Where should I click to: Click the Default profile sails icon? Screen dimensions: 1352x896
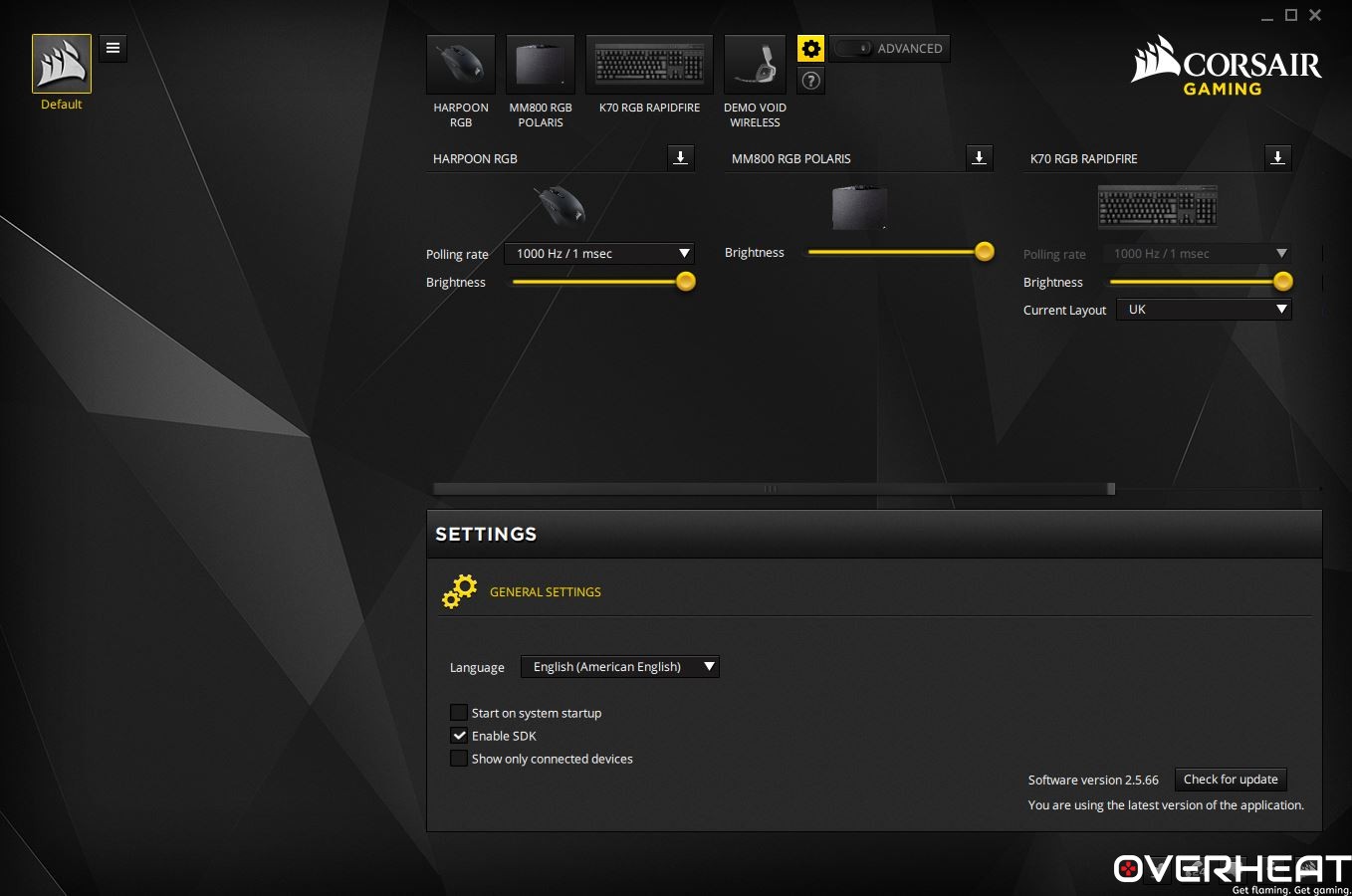[62, 64]
